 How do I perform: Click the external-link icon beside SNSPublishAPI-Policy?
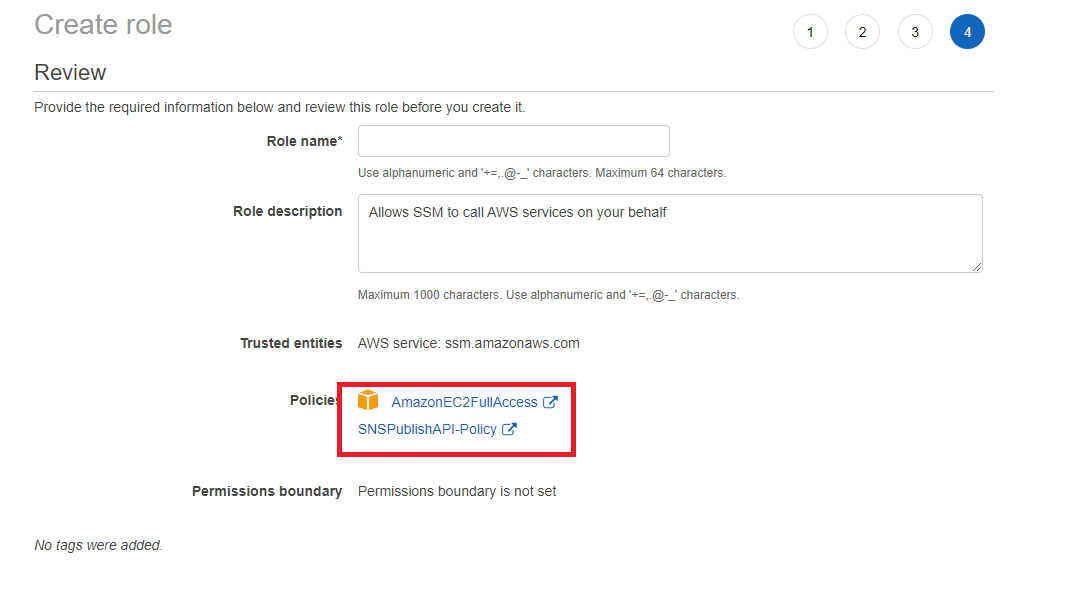pos(509,429)
